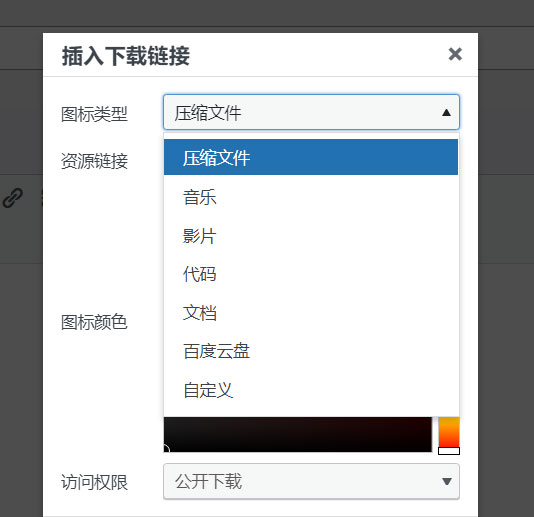This screenshot has width=534, height=517.
Task: Select the highlighted 压缩文件 option in list
Action: tap(311, 157)
